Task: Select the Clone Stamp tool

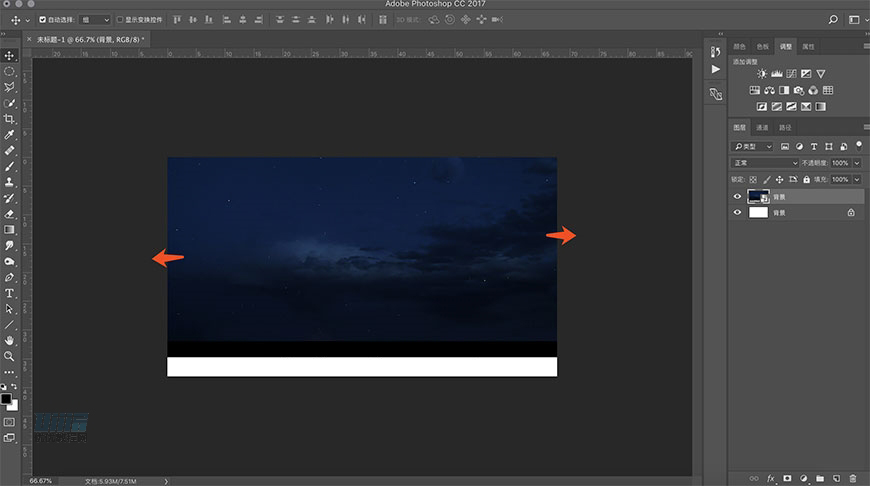Action: pos(9,182)
